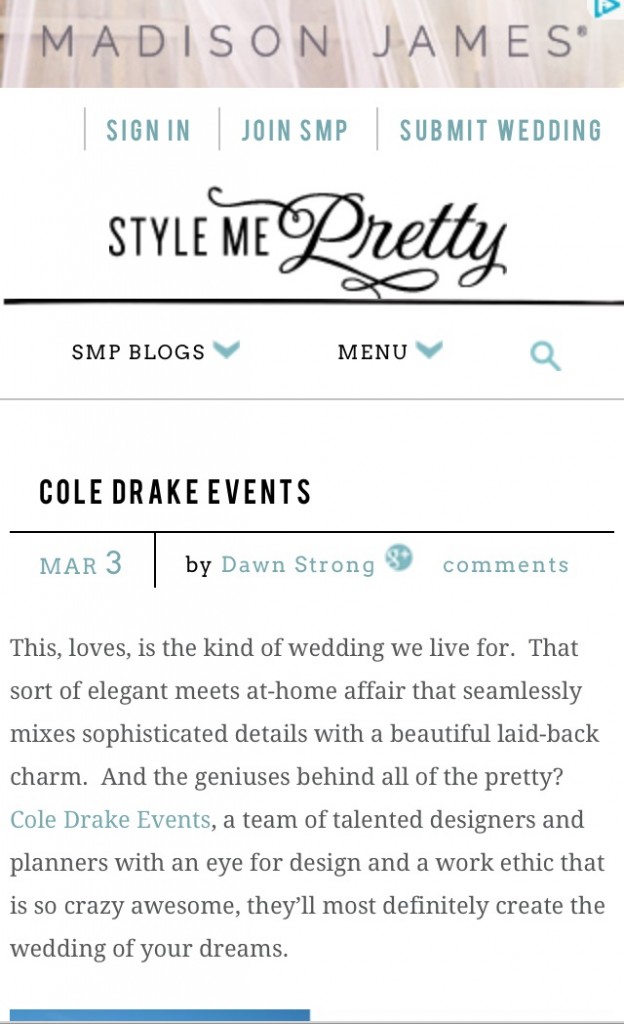This screenshot has width=624, height=1024.
Task: Click the Style Me Pretty logo
Action: click(306, 241)
